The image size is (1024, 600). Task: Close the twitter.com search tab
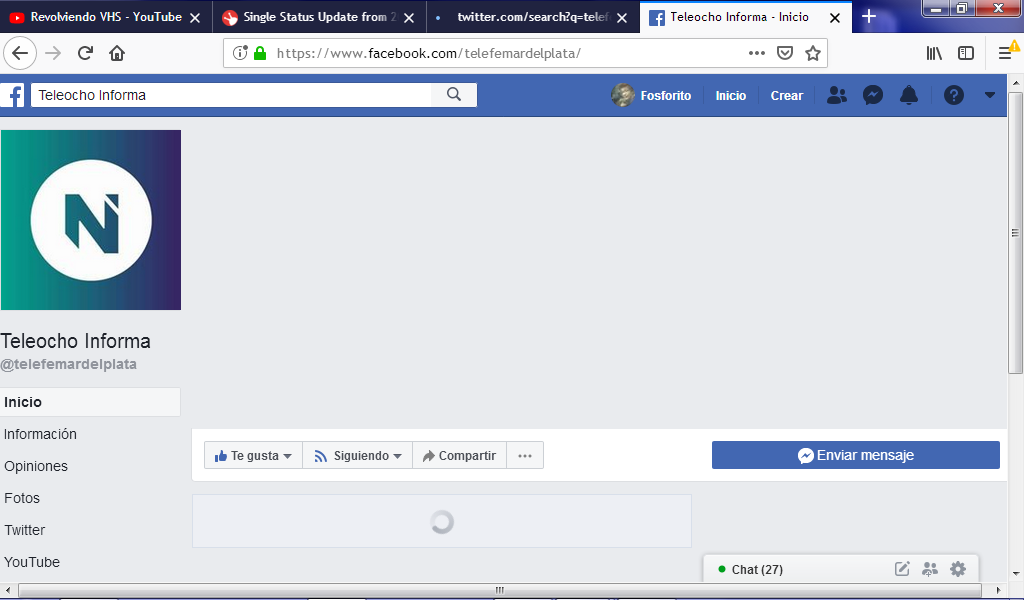point(622,18)
